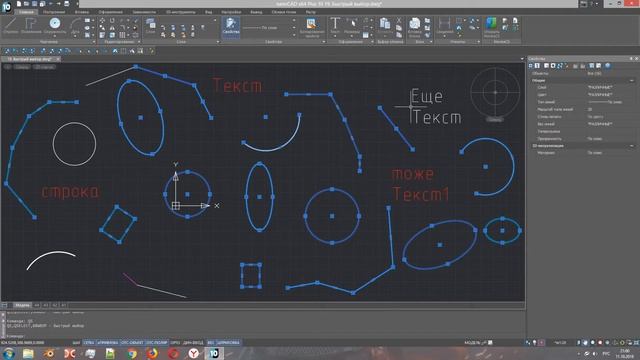Toggle ОРТО mode in status bar
Screen dimensions: 640x360
175,342
